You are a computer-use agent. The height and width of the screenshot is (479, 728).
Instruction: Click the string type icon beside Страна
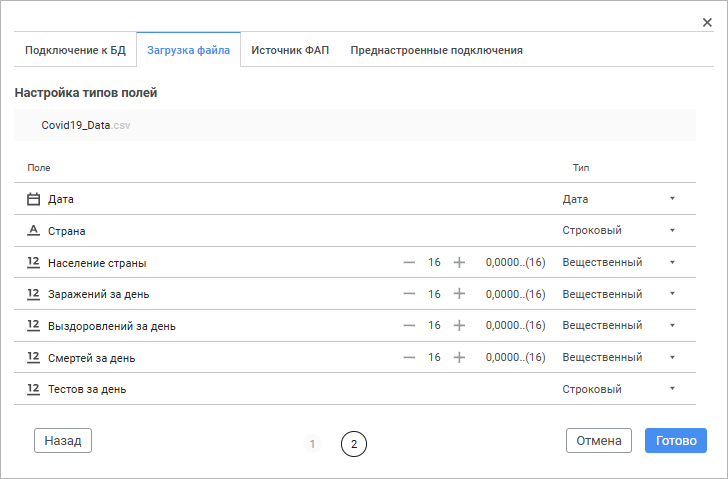click(x=33, y=231)
